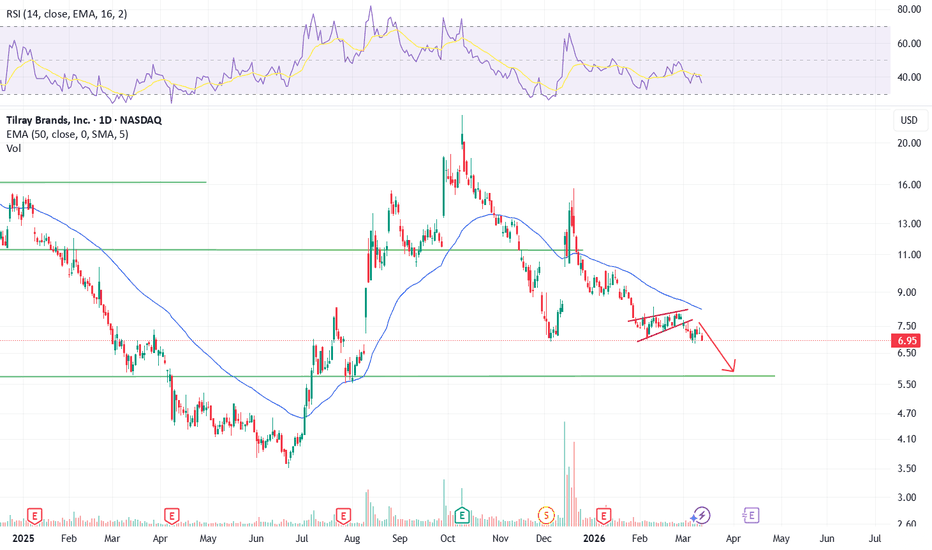932x550 pixels.
Task: Open the green October 2025 earnings marker
Action: click(x=462, y=515)
